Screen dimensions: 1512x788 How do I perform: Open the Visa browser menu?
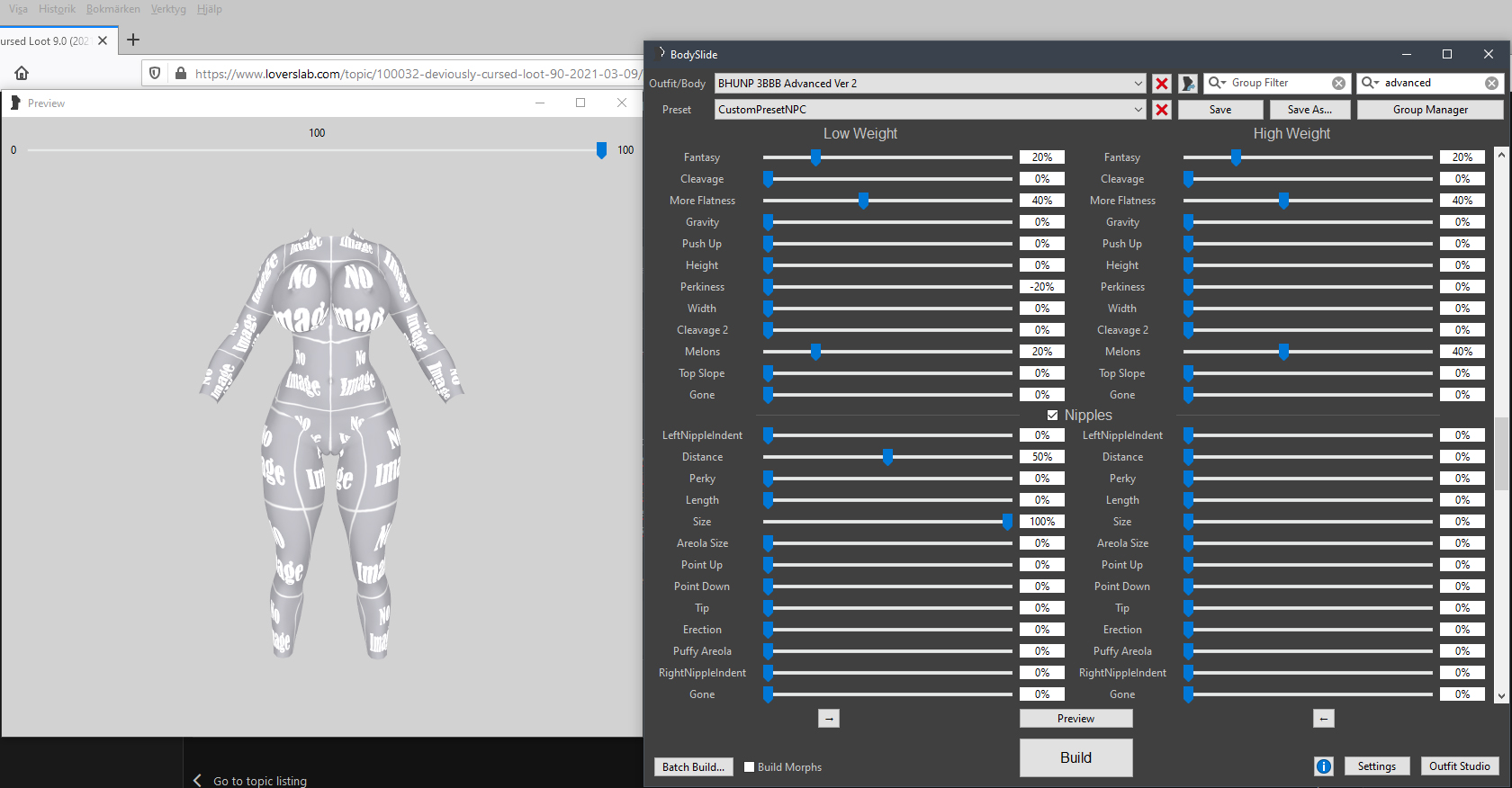pyautogui.click(x=18, y=9)
